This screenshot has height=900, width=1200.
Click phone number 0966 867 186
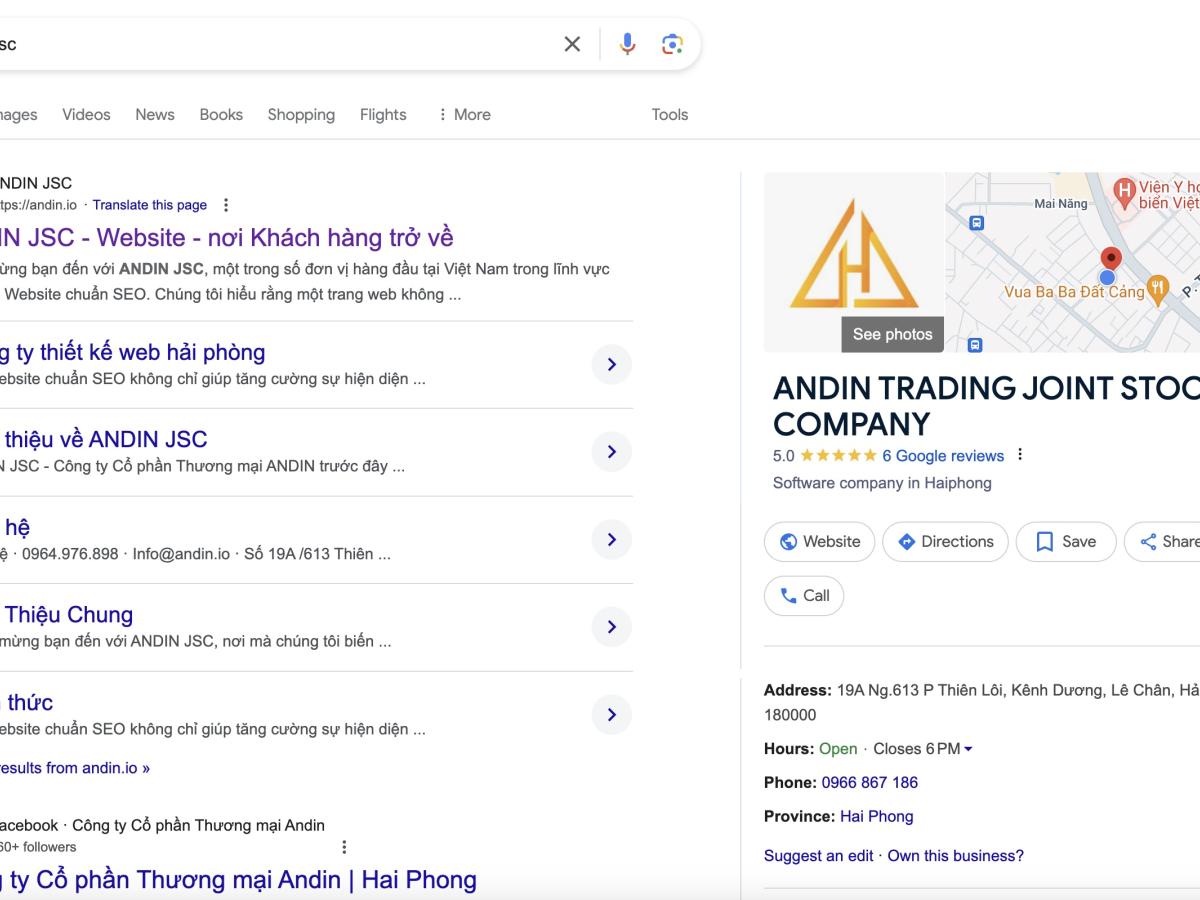869,783
